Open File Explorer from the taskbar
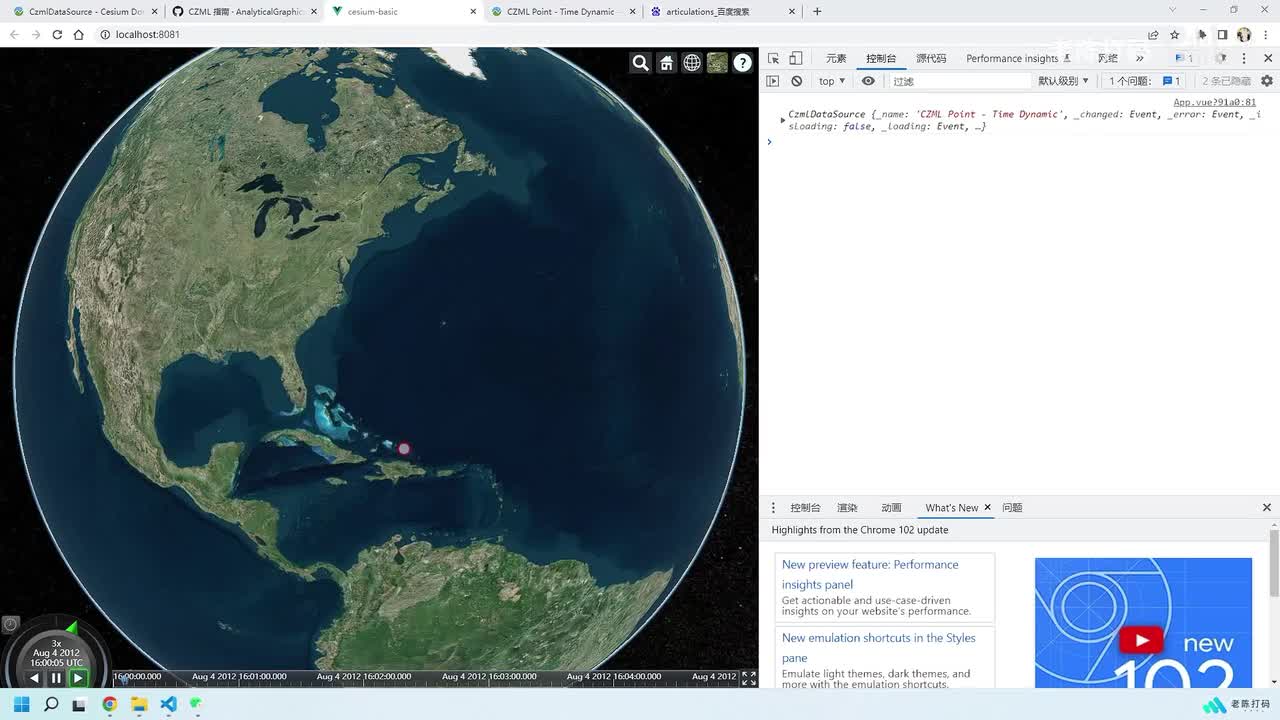This screenshot has width=1280, height=720. pos(139,705)
